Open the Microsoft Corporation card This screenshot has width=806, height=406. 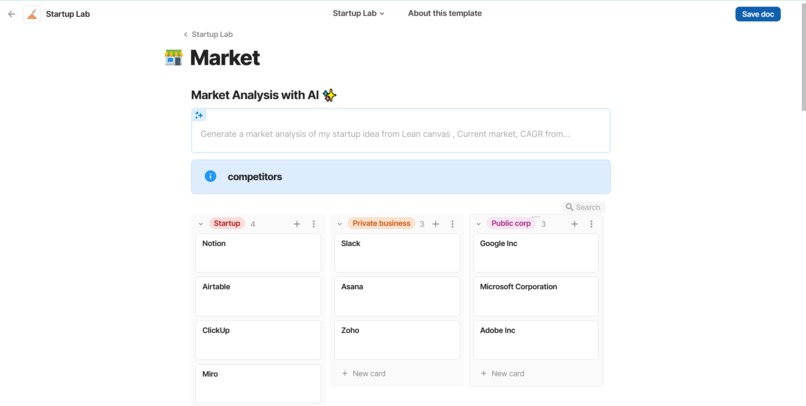[x=536, y=297]
